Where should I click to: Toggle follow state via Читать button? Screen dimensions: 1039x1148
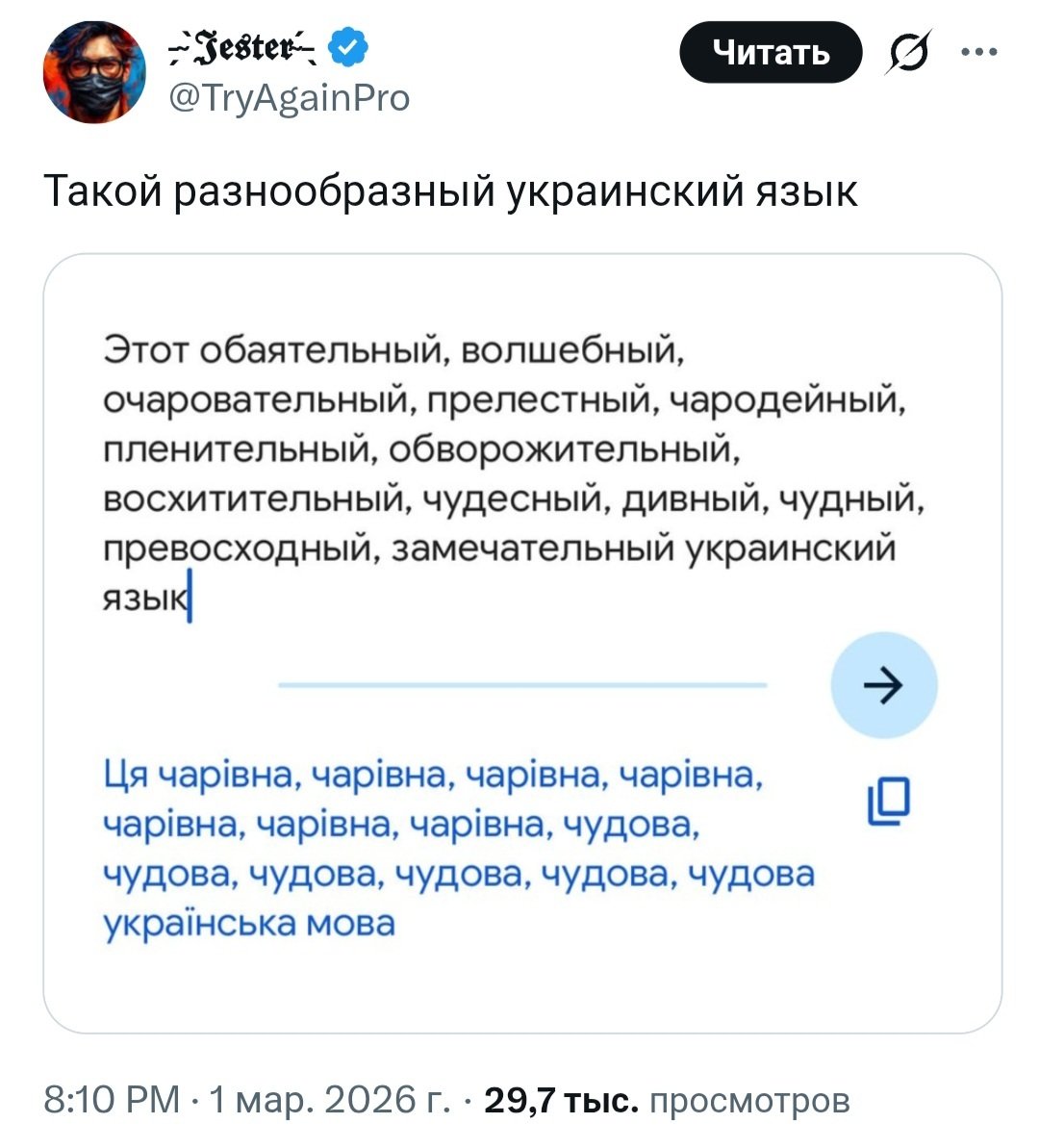772,55
